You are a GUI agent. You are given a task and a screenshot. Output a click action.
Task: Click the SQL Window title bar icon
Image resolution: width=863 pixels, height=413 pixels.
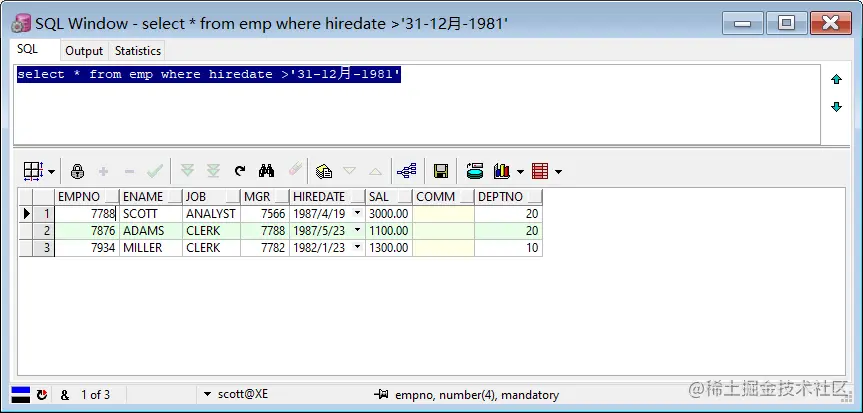(x=21, y=24)
